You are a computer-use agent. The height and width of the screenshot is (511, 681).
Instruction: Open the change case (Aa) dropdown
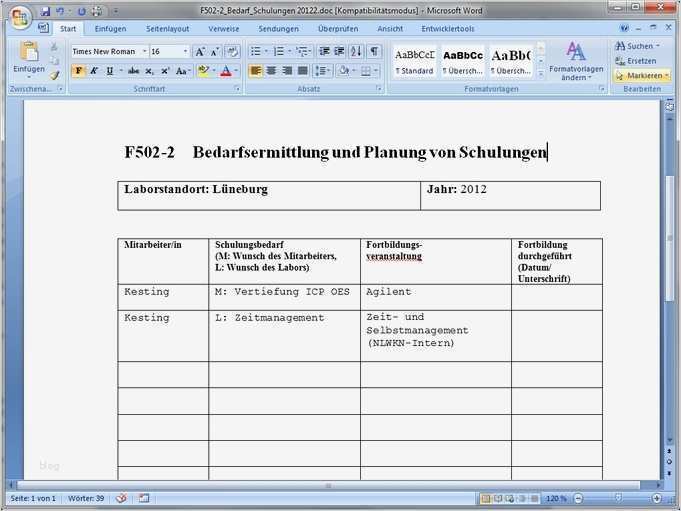182,71
